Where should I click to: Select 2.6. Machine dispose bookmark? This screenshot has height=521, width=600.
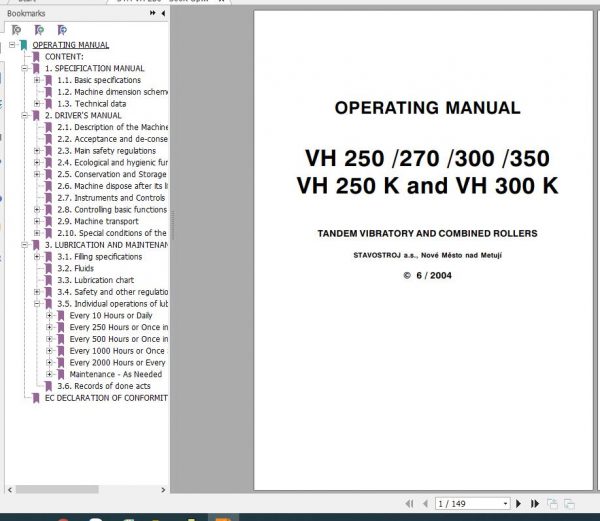point(112,186)
